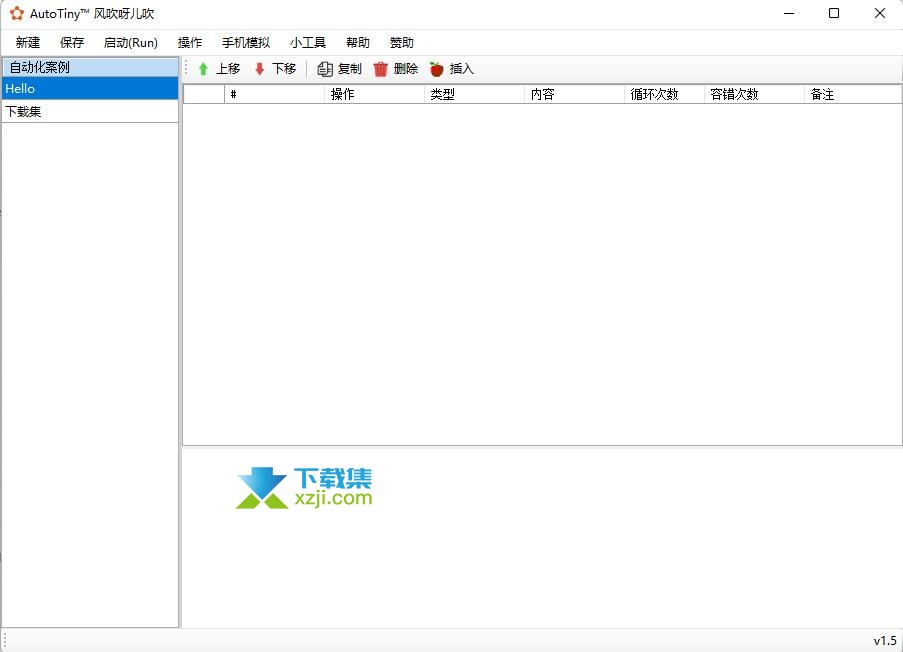Click the 类型 column header
Viewport: 903px width, 652px height.
[x=475, y=94]
